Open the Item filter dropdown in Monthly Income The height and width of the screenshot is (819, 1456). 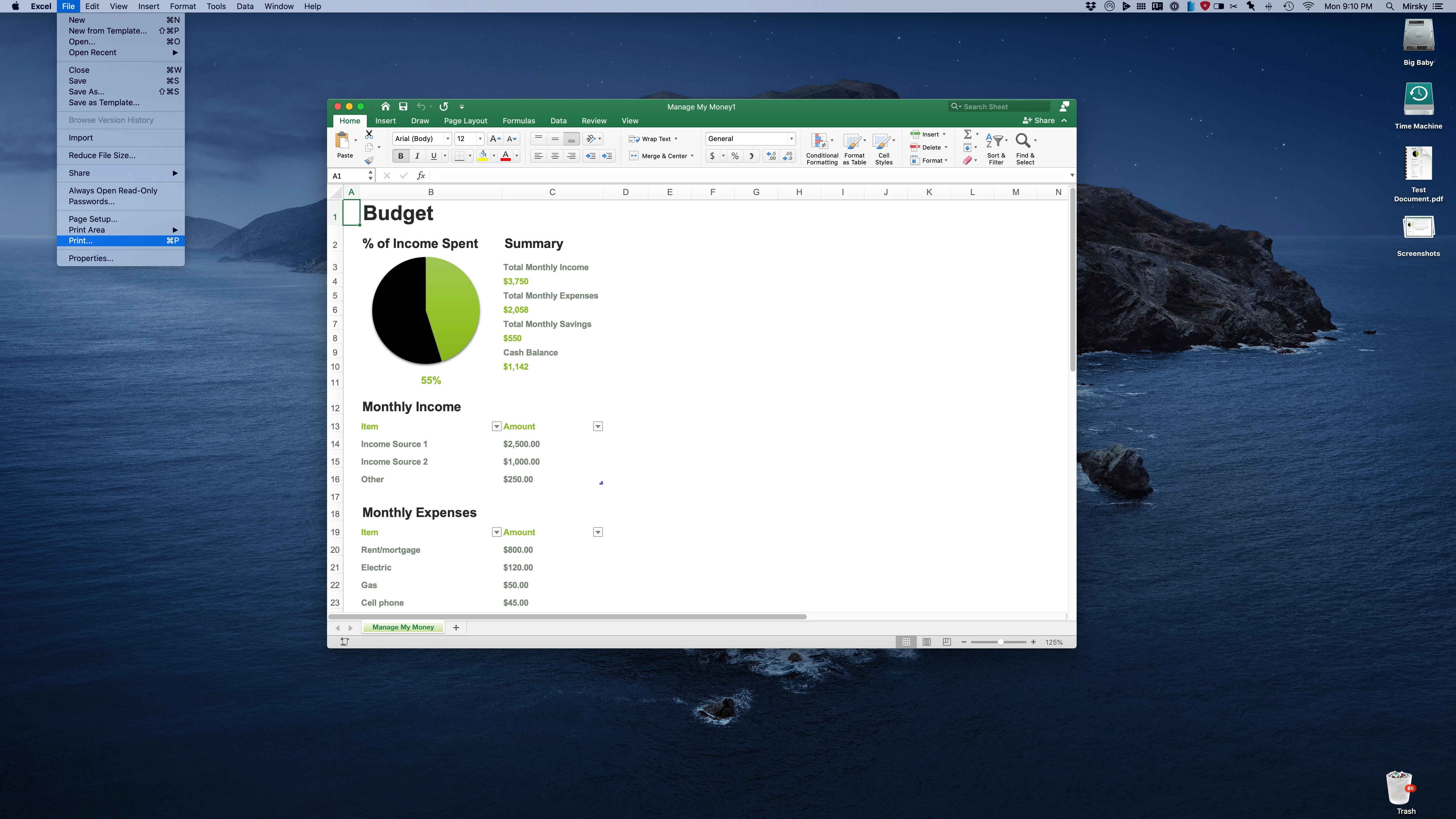pos(496,426)
